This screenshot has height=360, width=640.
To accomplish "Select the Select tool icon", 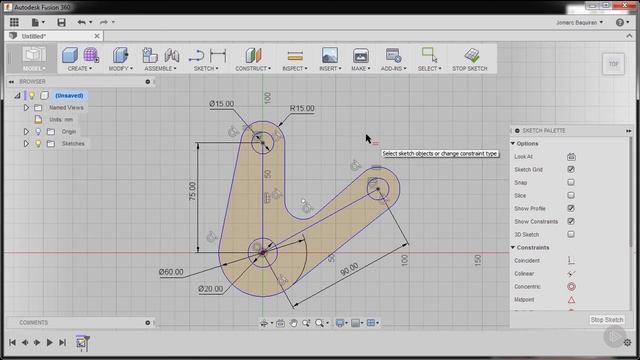I will point(429,55).
